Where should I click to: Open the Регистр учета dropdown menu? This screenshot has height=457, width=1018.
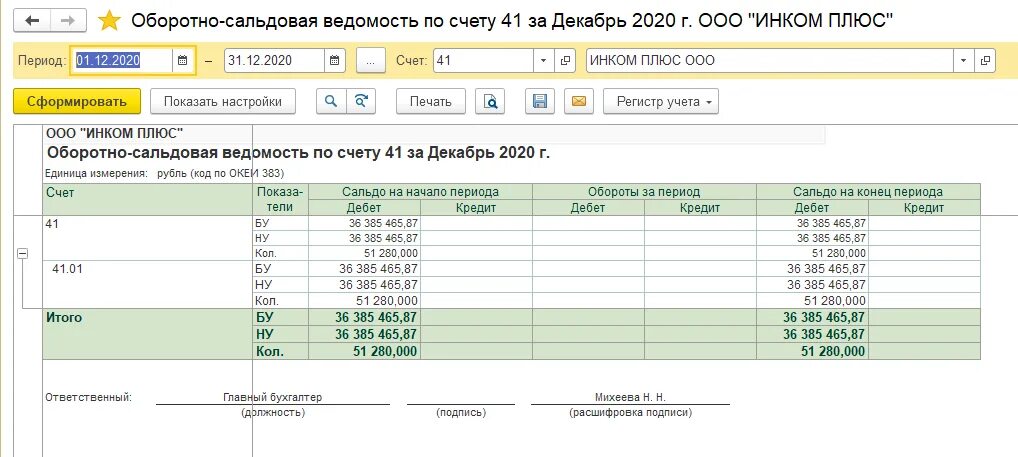[x=661, y=101]
